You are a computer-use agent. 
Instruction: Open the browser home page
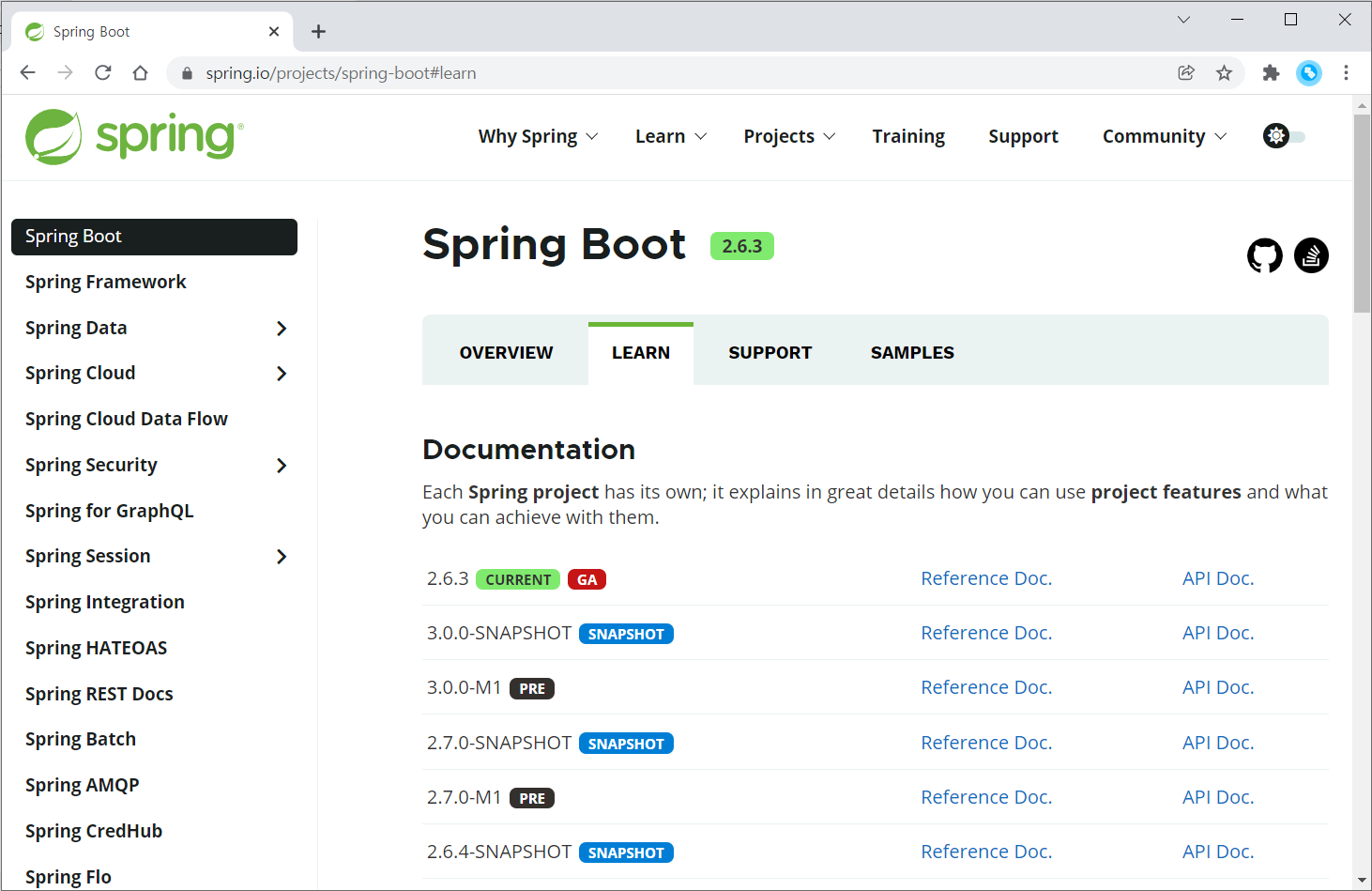140,72
